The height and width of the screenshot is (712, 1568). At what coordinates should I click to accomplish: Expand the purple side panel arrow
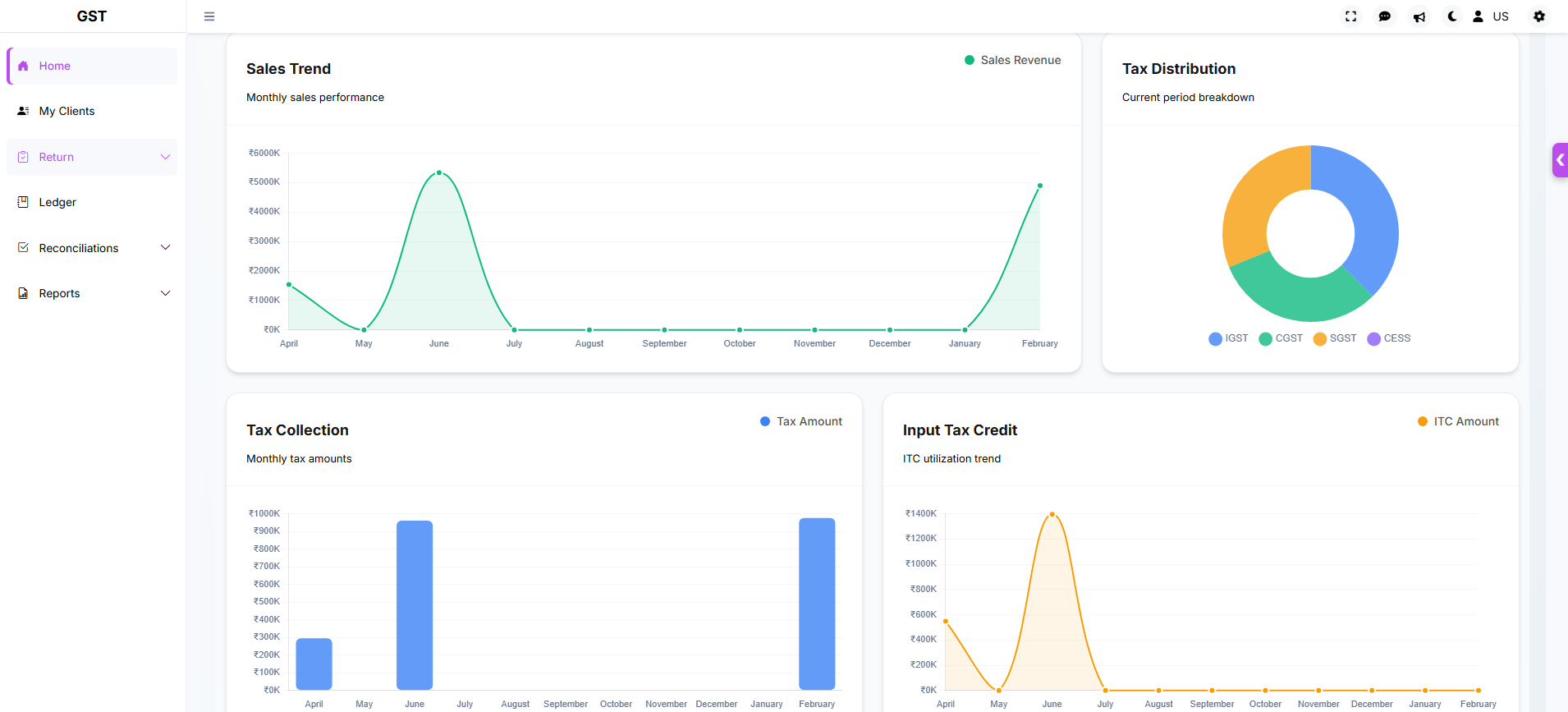pyautogui.click(x=1560, y=160)
